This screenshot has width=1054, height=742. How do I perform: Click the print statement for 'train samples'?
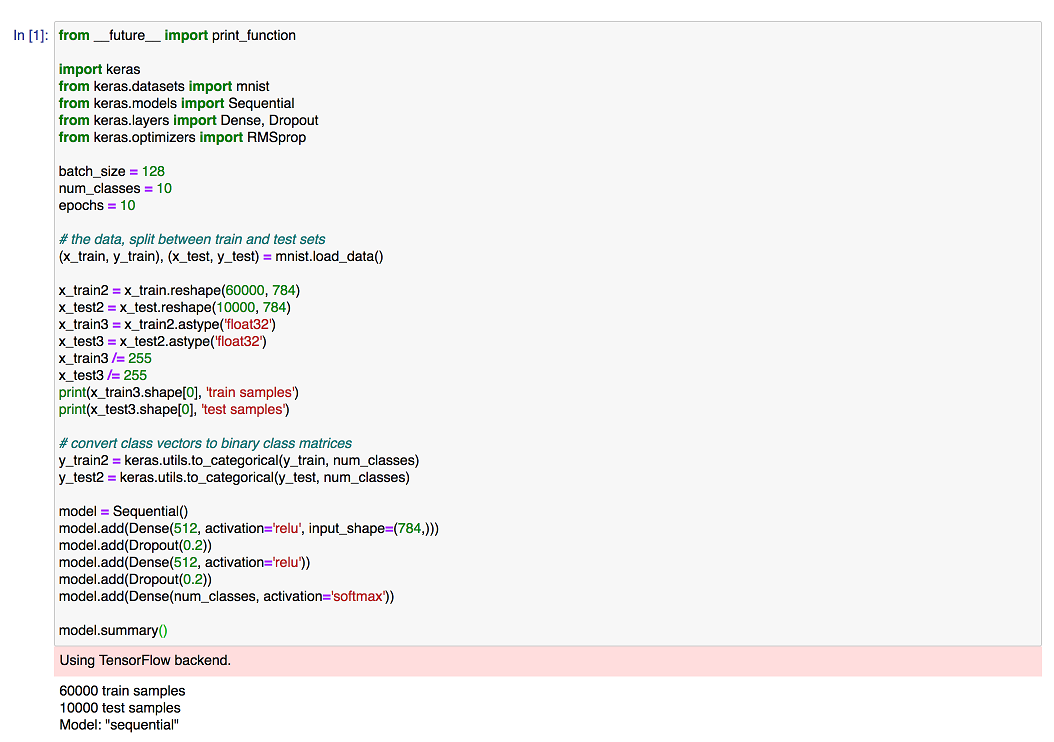179,393
